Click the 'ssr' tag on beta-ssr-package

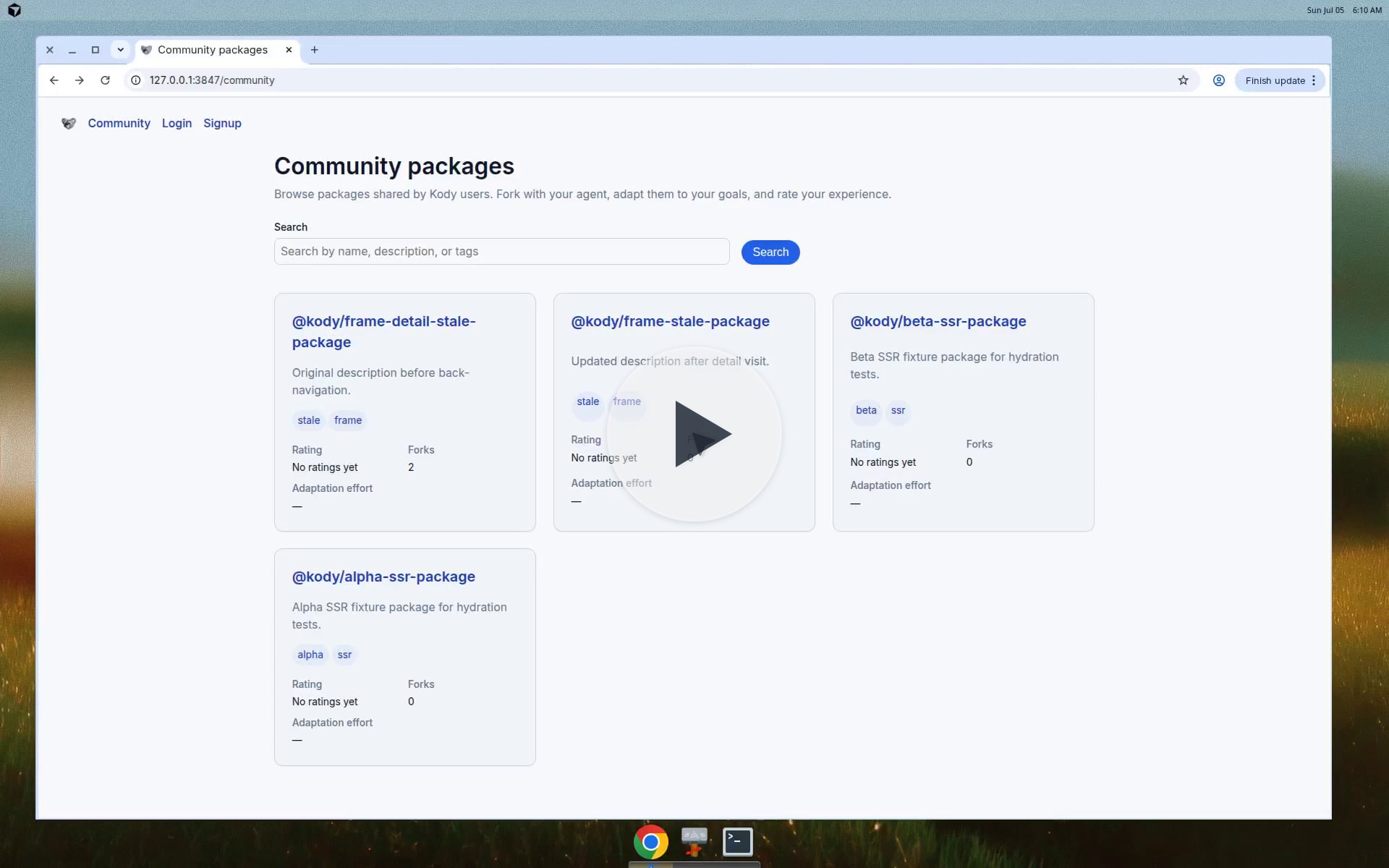[x=898, y=410]
